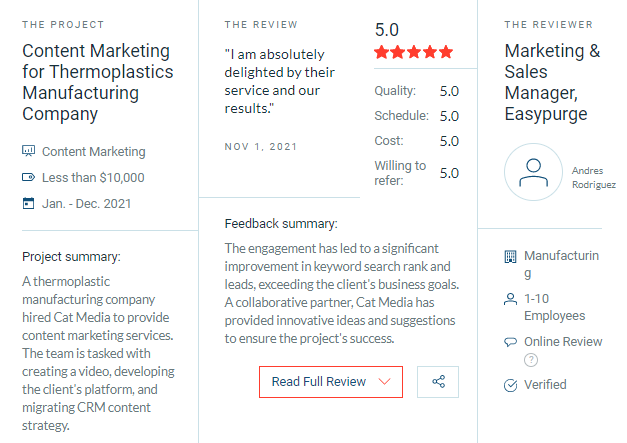Click the calendar date icon
The image size is (627, 443).
[28, 204]
